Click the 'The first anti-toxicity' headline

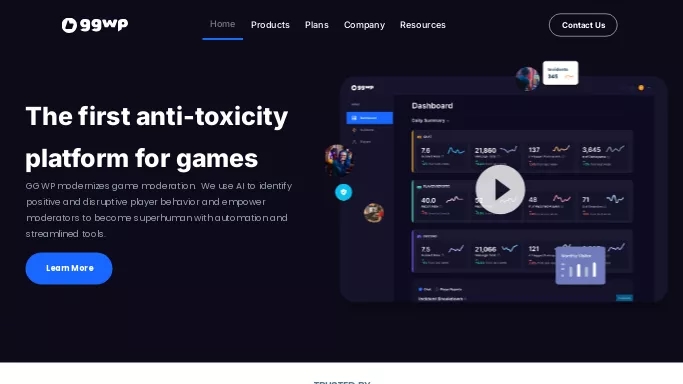coord(157,116)
